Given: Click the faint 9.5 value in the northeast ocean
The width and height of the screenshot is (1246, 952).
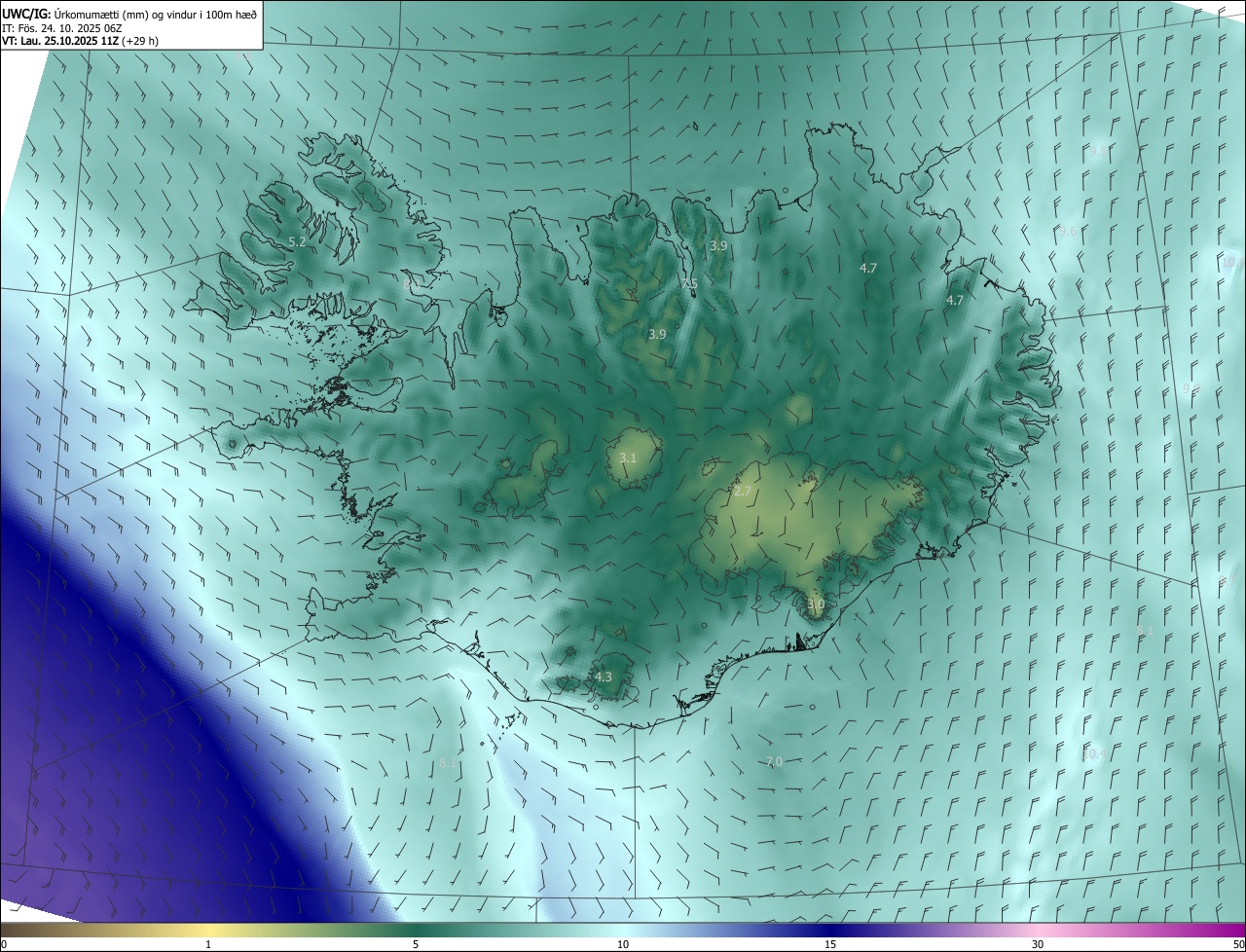Looking at the screenshot, I should tap(1098, 151).
